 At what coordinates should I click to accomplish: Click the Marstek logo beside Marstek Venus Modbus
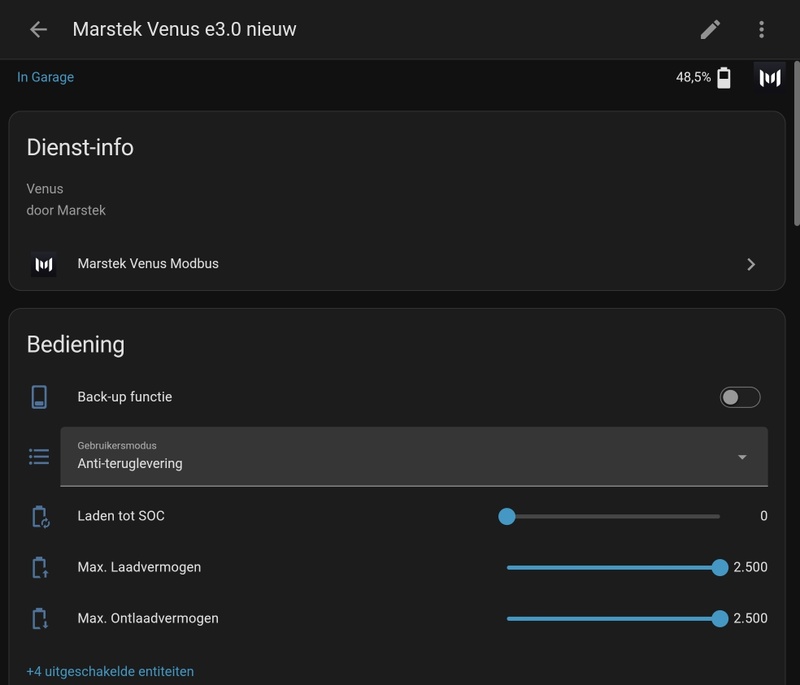[43, 264]
